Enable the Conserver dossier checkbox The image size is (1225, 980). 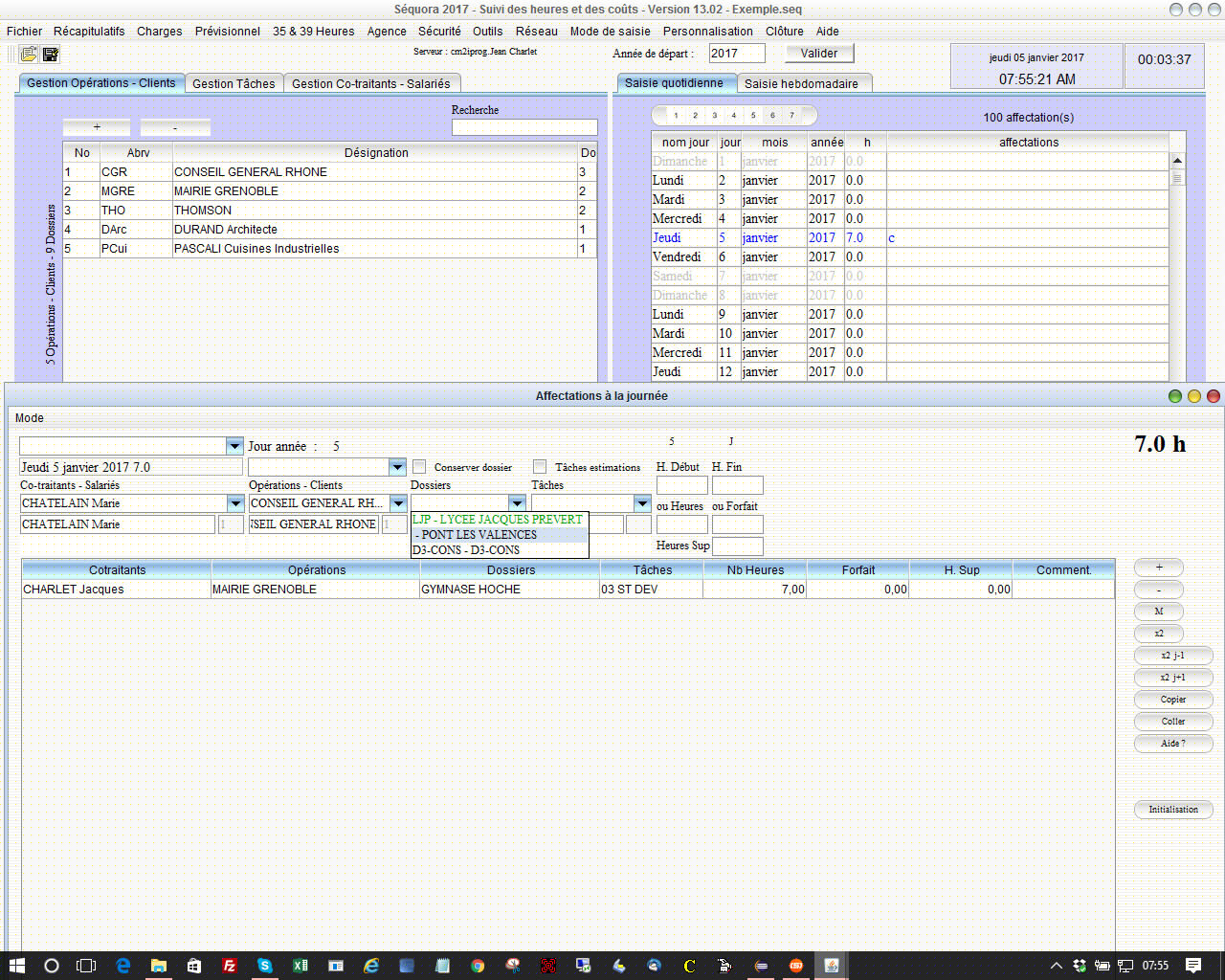pos(419,467)
